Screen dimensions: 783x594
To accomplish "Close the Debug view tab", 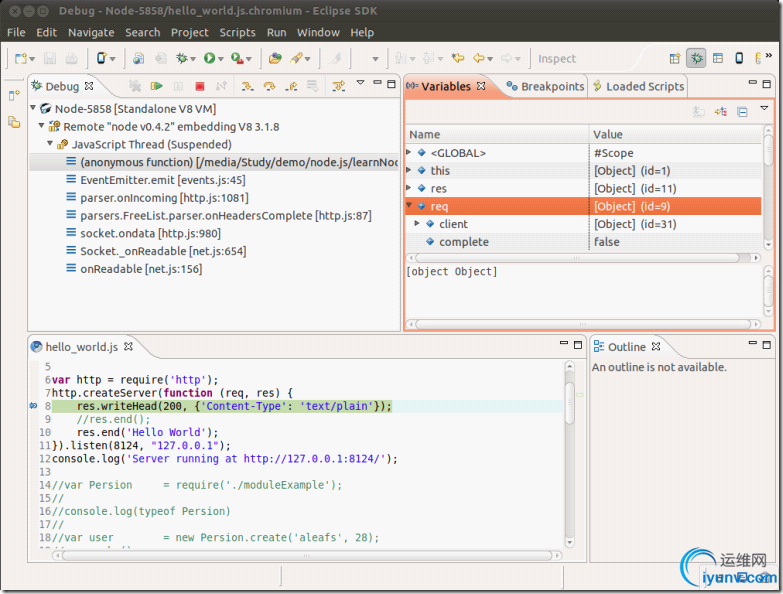I will (89, 86).
